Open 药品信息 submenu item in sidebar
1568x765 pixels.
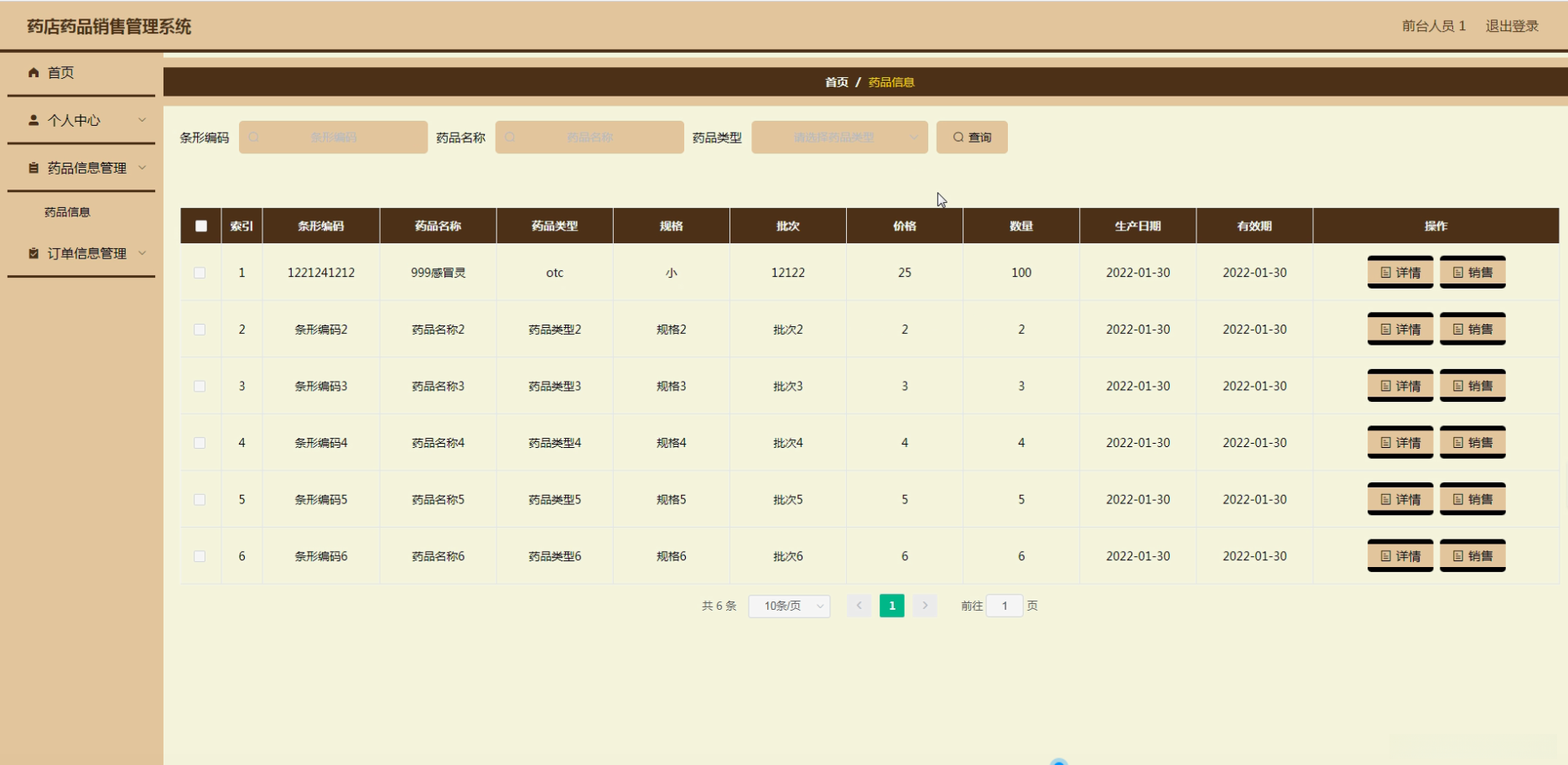(67, 212)
